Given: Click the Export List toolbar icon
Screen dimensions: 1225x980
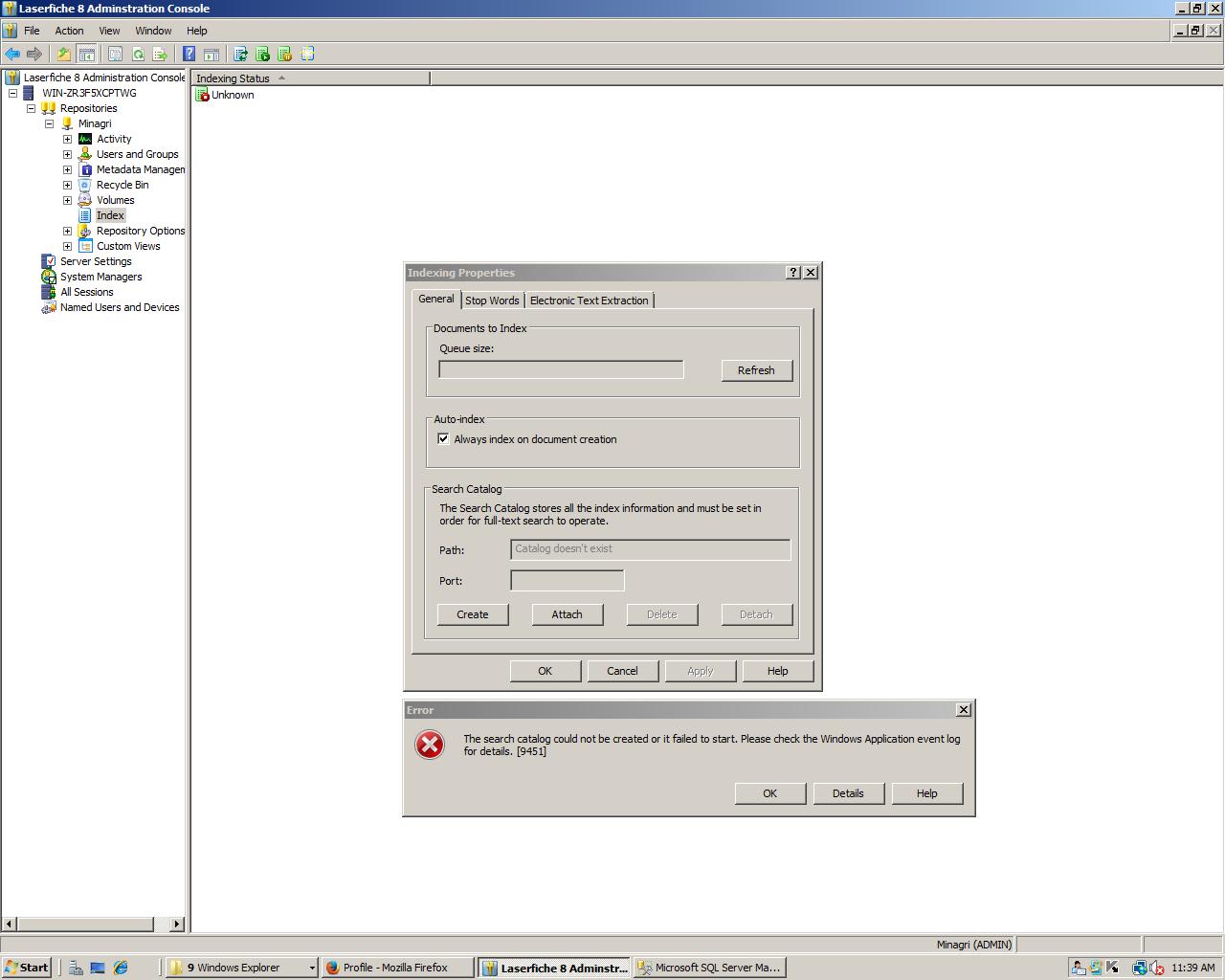Looking at the screenshot, I should 160,55.
